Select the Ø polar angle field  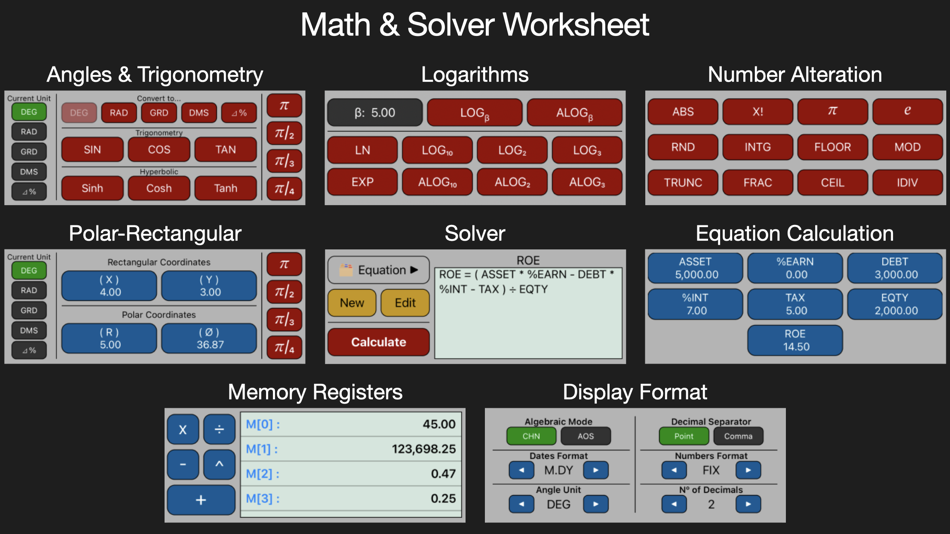[x=209, y=338]
